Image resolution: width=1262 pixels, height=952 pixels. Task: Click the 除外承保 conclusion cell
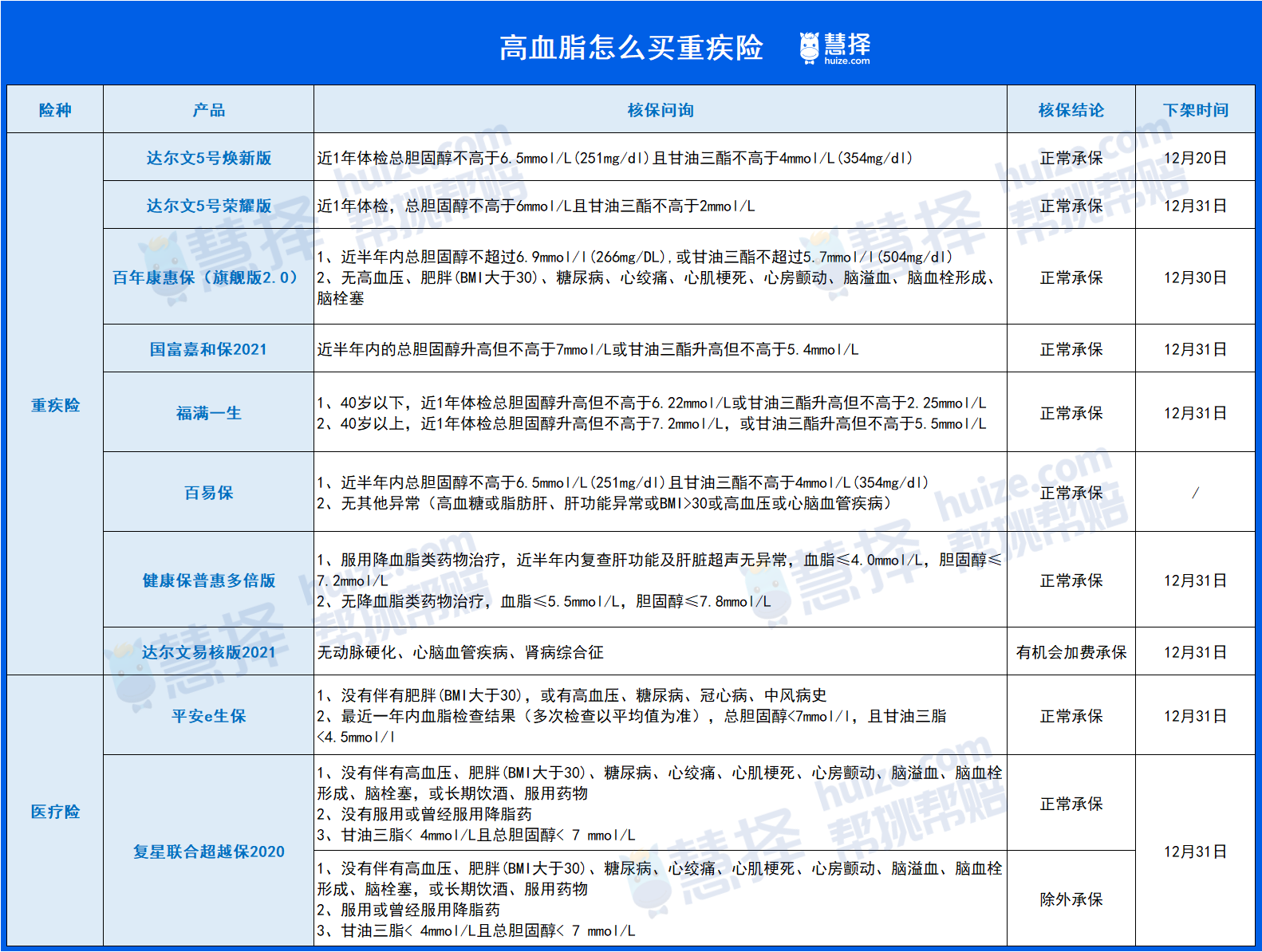[1071, 899]
